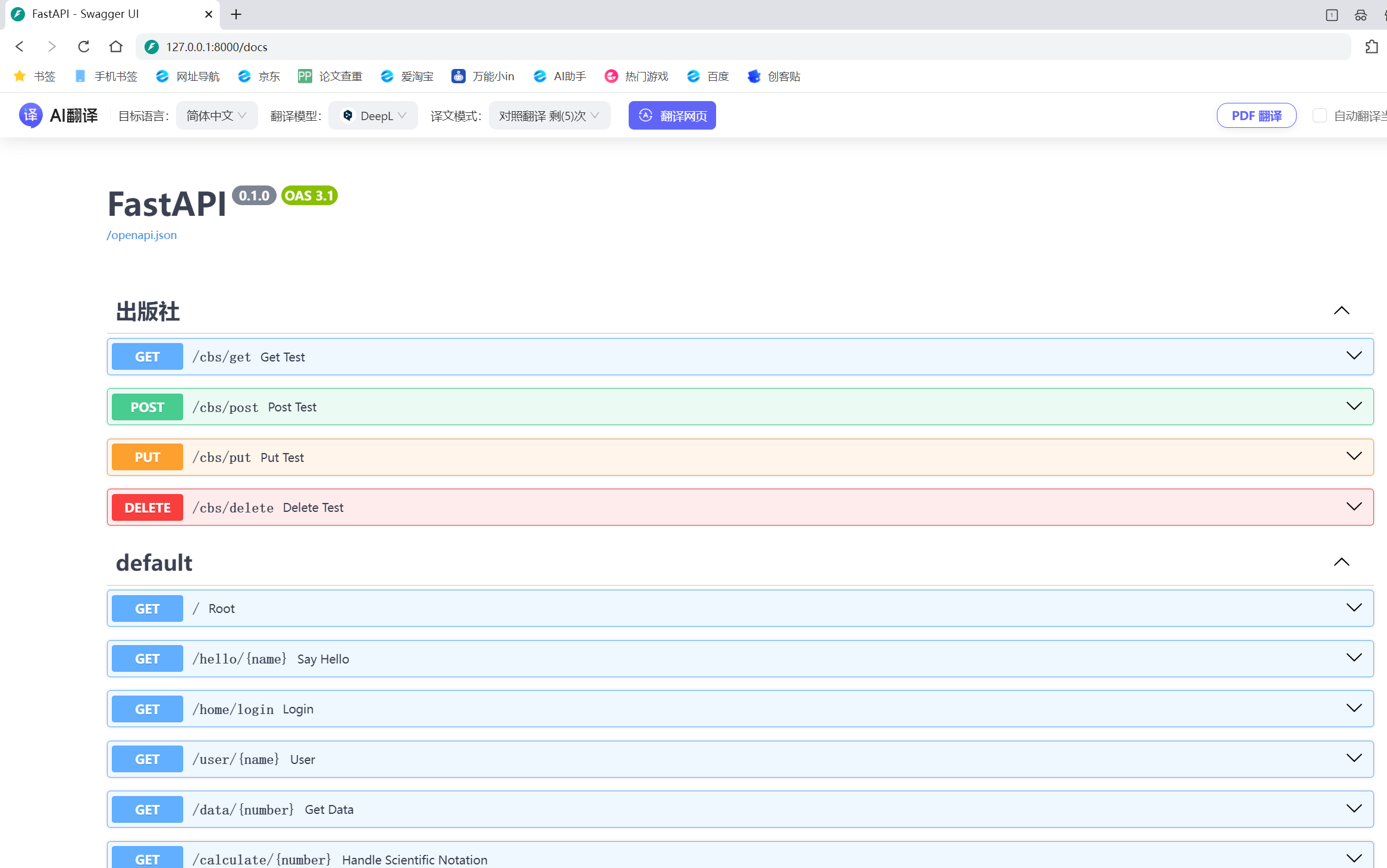The height and width of the screenshot is (868, 1387).
Task: Open target language 简体中文 dropdown
Action: [x=216, y=115]
